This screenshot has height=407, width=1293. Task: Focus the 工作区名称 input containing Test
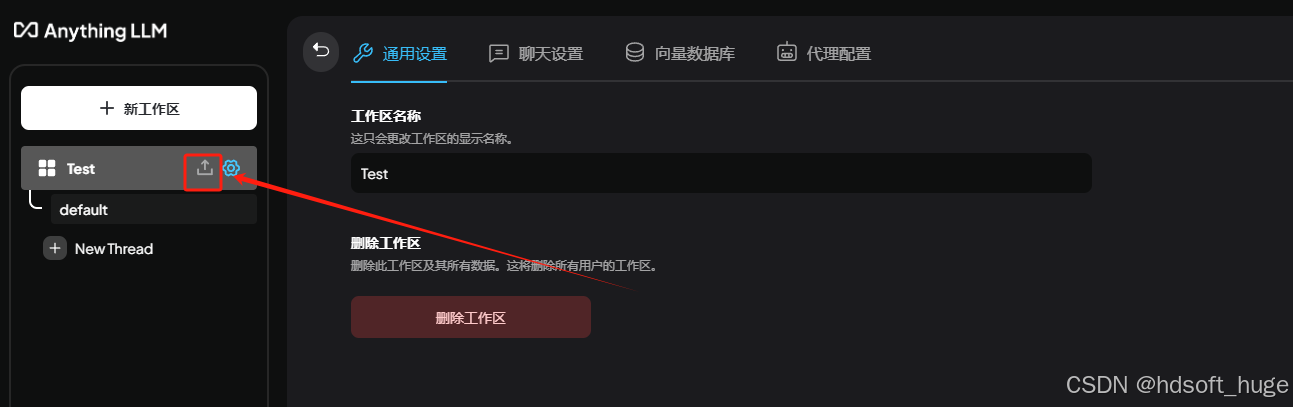click(x=721, y=173)
